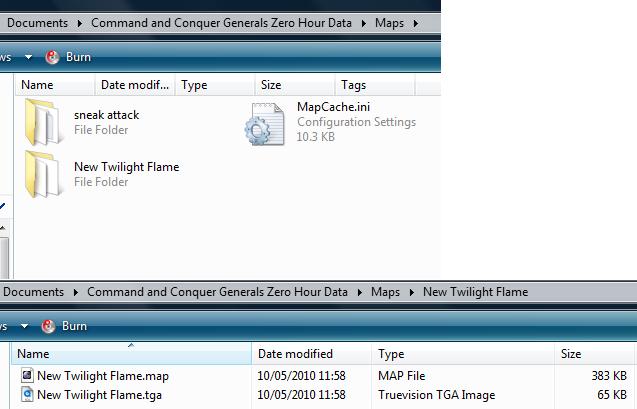Sort by full Date modified header in lower window

(295, 354)
